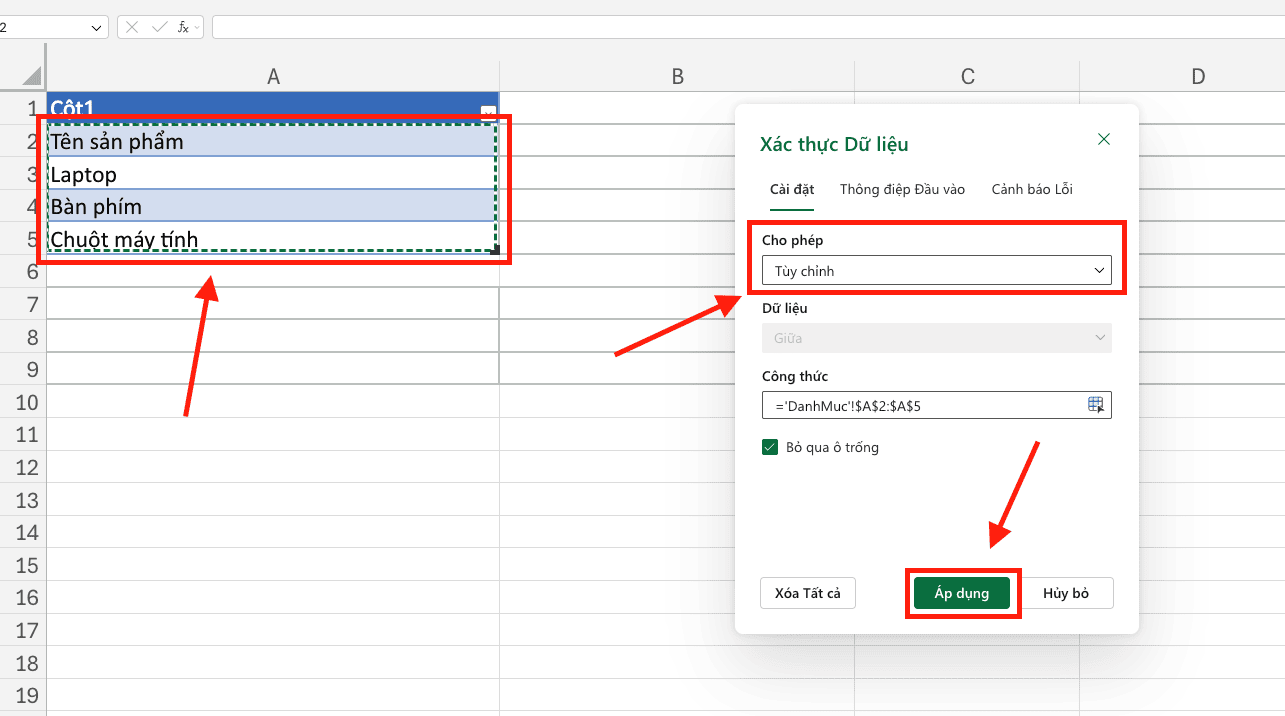This screenshot has height=716, width=1285.
Task: Select cell containing Bàn phím
Action: (x=272, y=207)
